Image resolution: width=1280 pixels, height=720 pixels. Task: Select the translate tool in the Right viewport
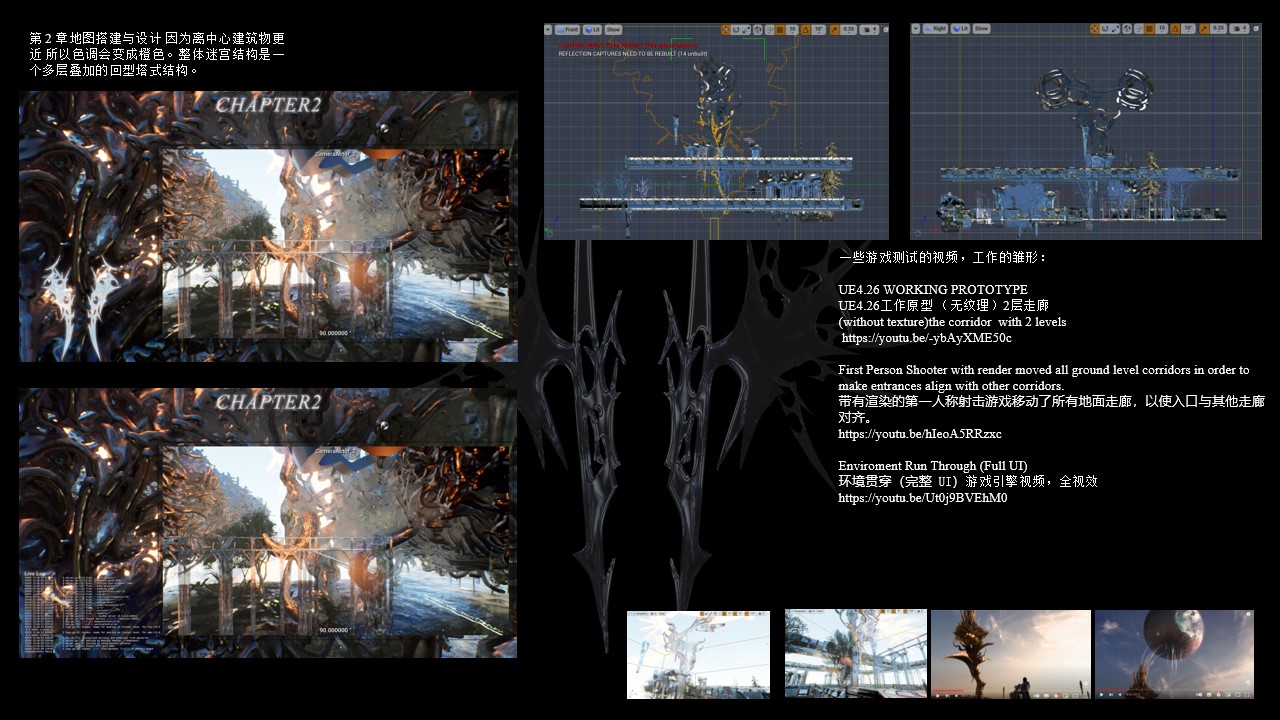coord(1095,29)
